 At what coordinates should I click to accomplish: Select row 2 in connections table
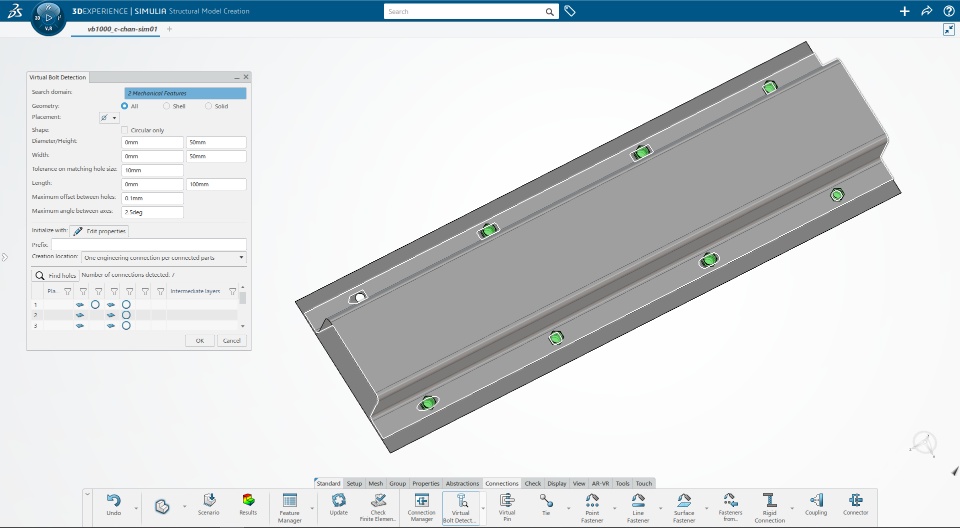pos(134,315)
